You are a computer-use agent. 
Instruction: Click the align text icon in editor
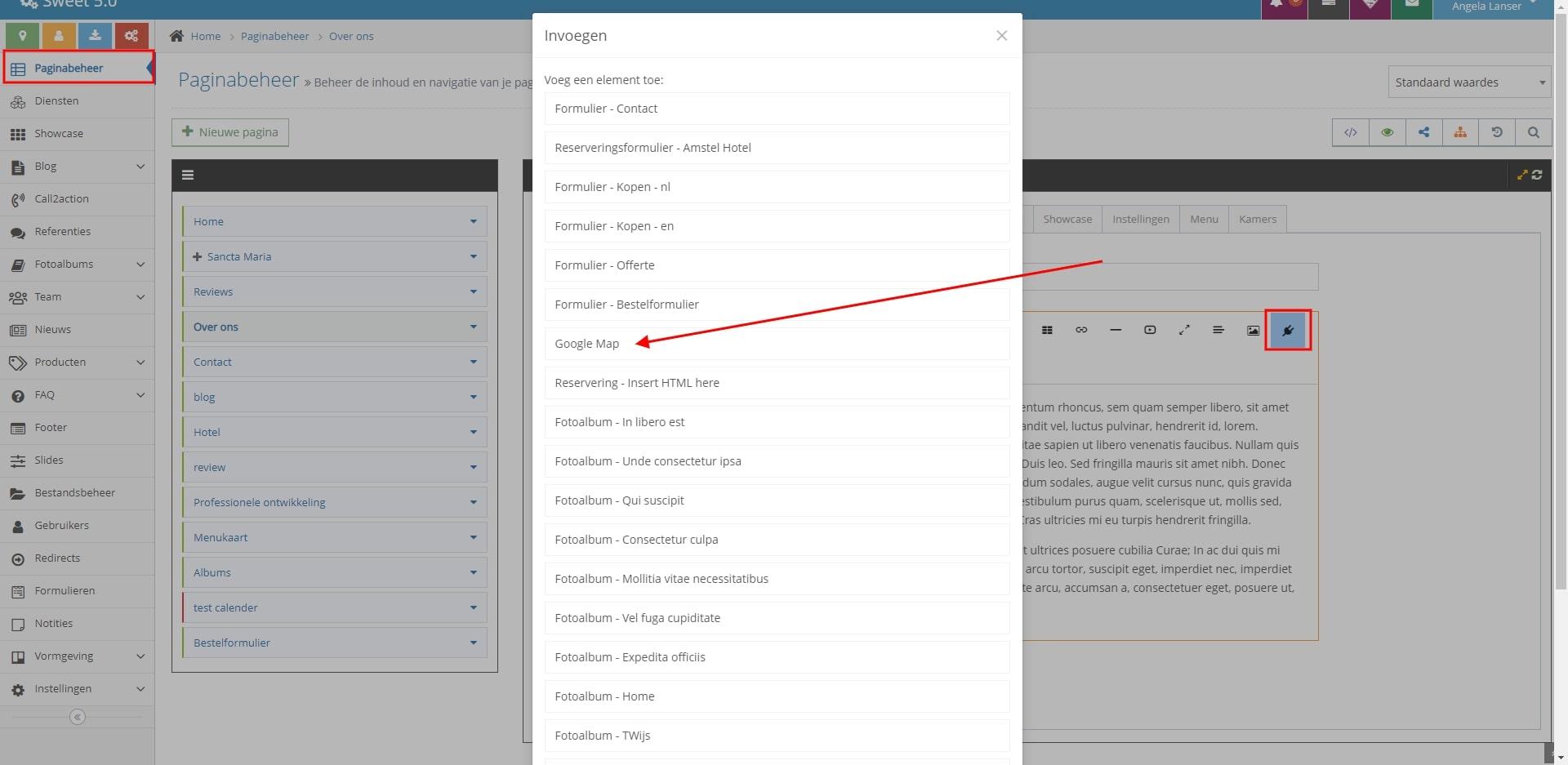[x=1218, y=330]
